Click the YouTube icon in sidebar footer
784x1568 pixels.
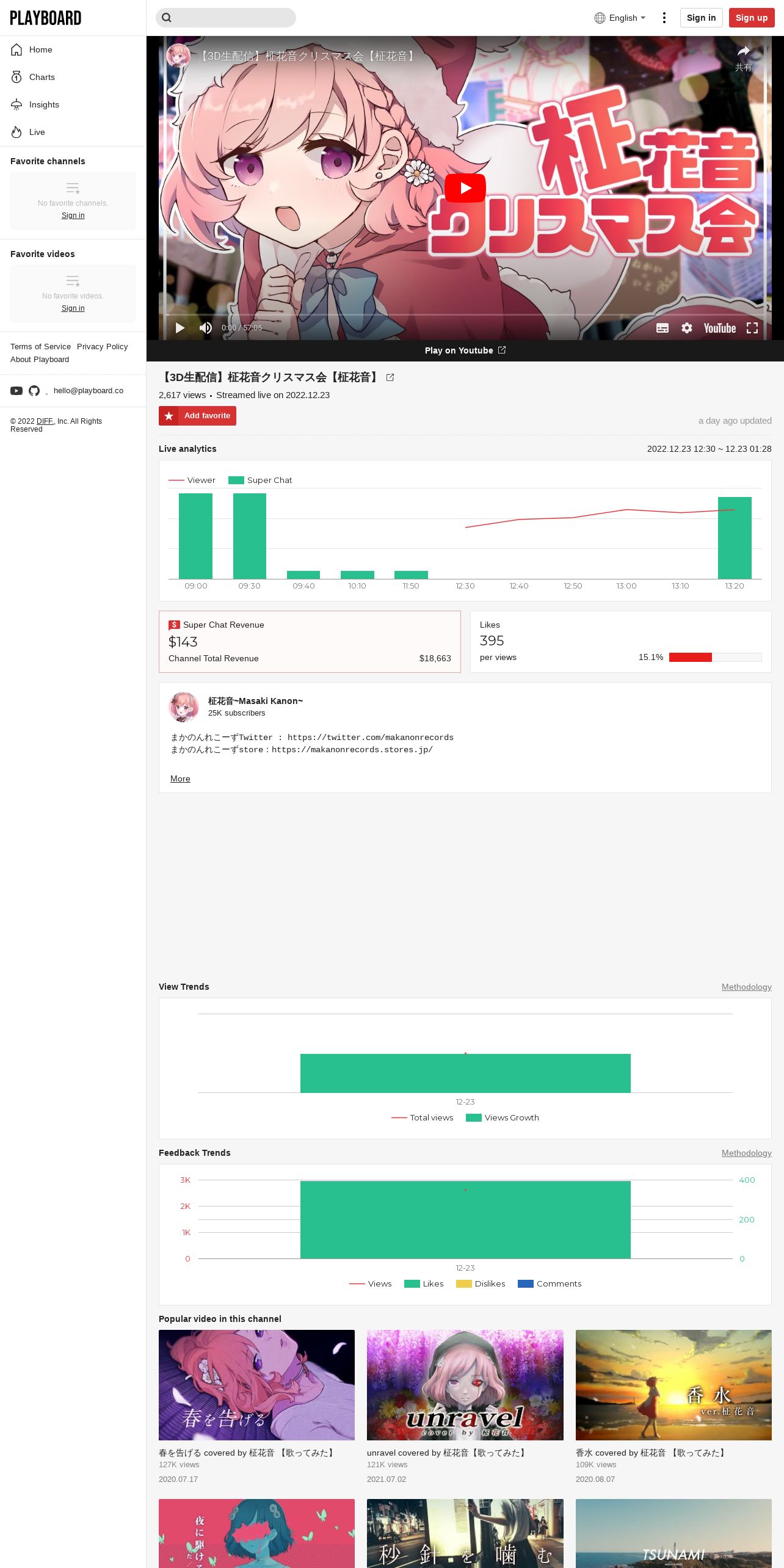pyautogui.click(x=16, y=391)
